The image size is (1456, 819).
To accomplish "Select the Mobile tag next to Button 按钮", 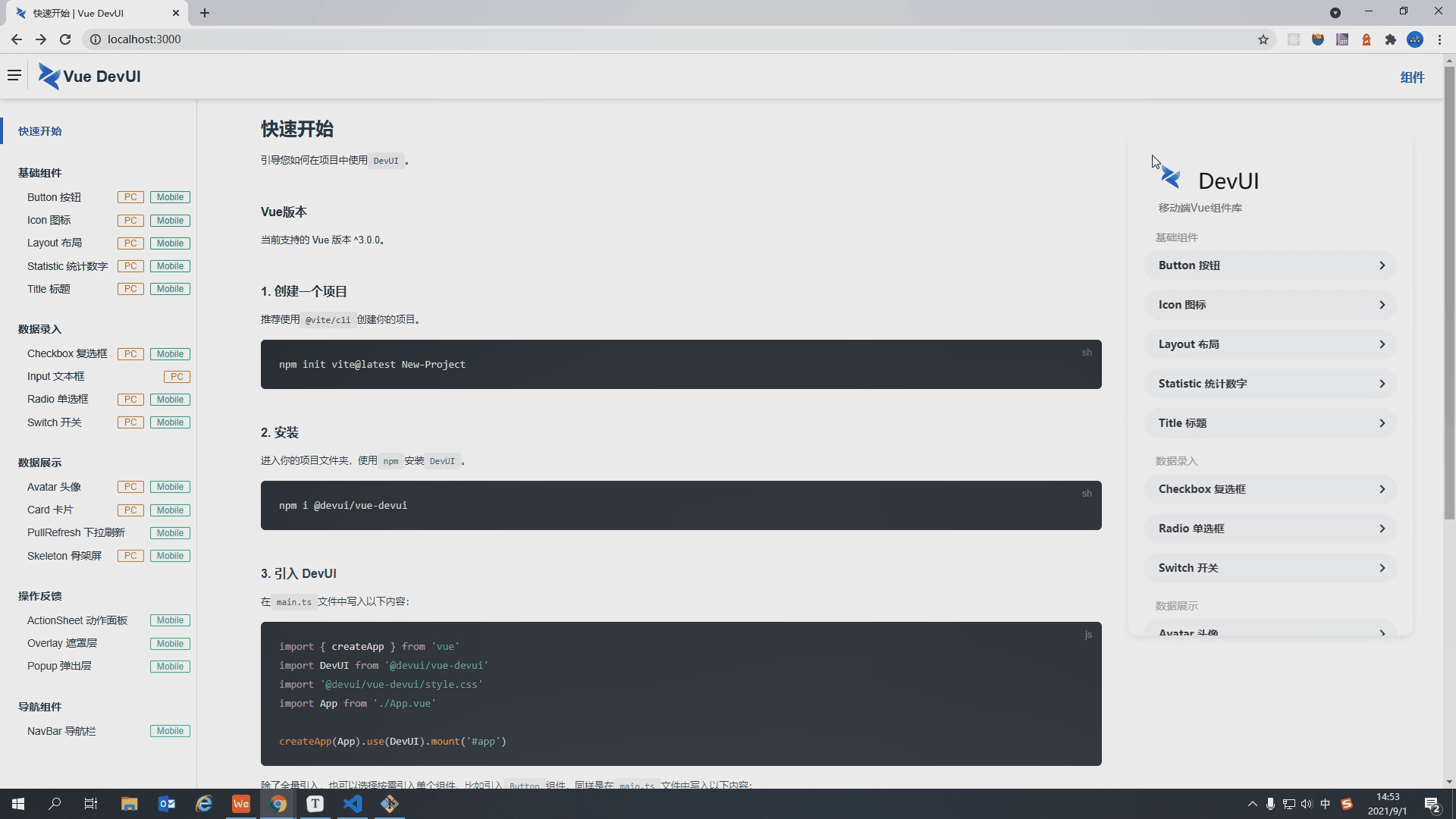I will [x=170, y=197].
